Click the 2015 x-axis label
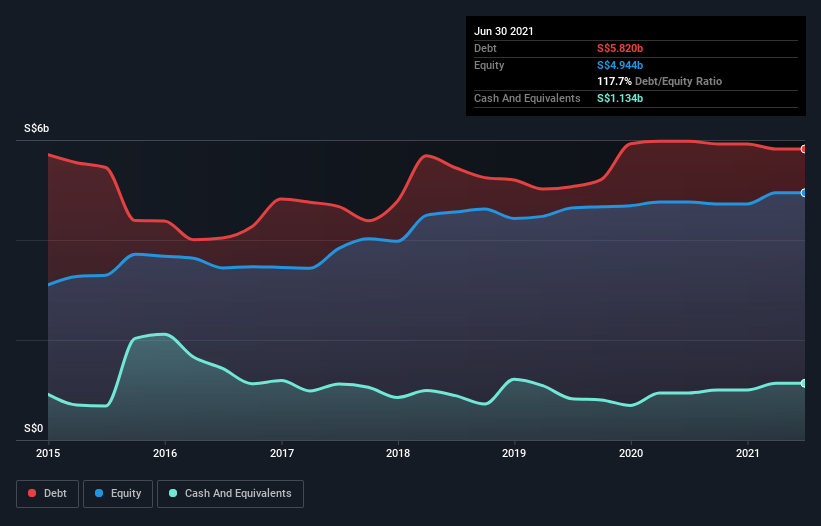This screenshot has width=821, height=526. 48,453
